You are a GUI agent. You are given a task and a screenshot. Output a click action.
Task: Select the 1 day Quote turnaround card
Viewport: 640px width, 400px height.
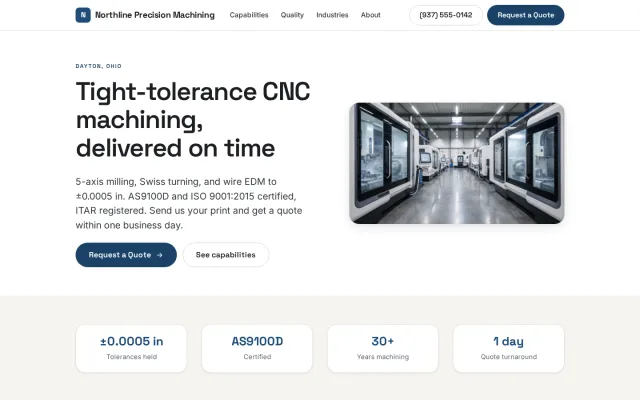pyautogui.click(x=509, y=349)
